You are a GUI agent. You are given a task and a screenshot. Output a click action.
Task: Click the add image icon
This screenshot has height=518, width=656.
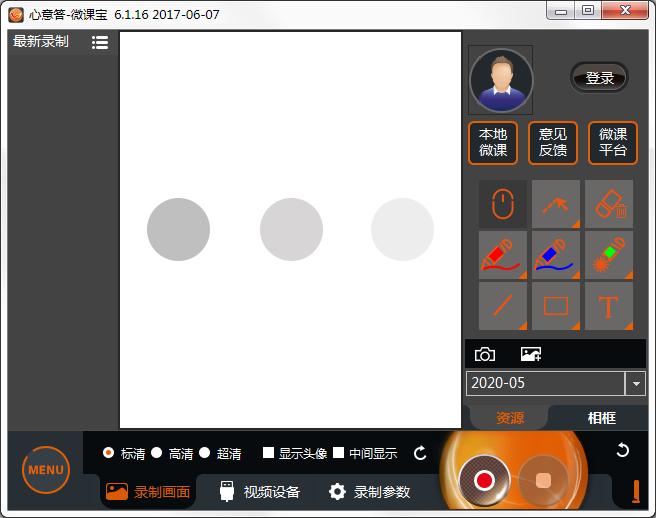[531, 355]
